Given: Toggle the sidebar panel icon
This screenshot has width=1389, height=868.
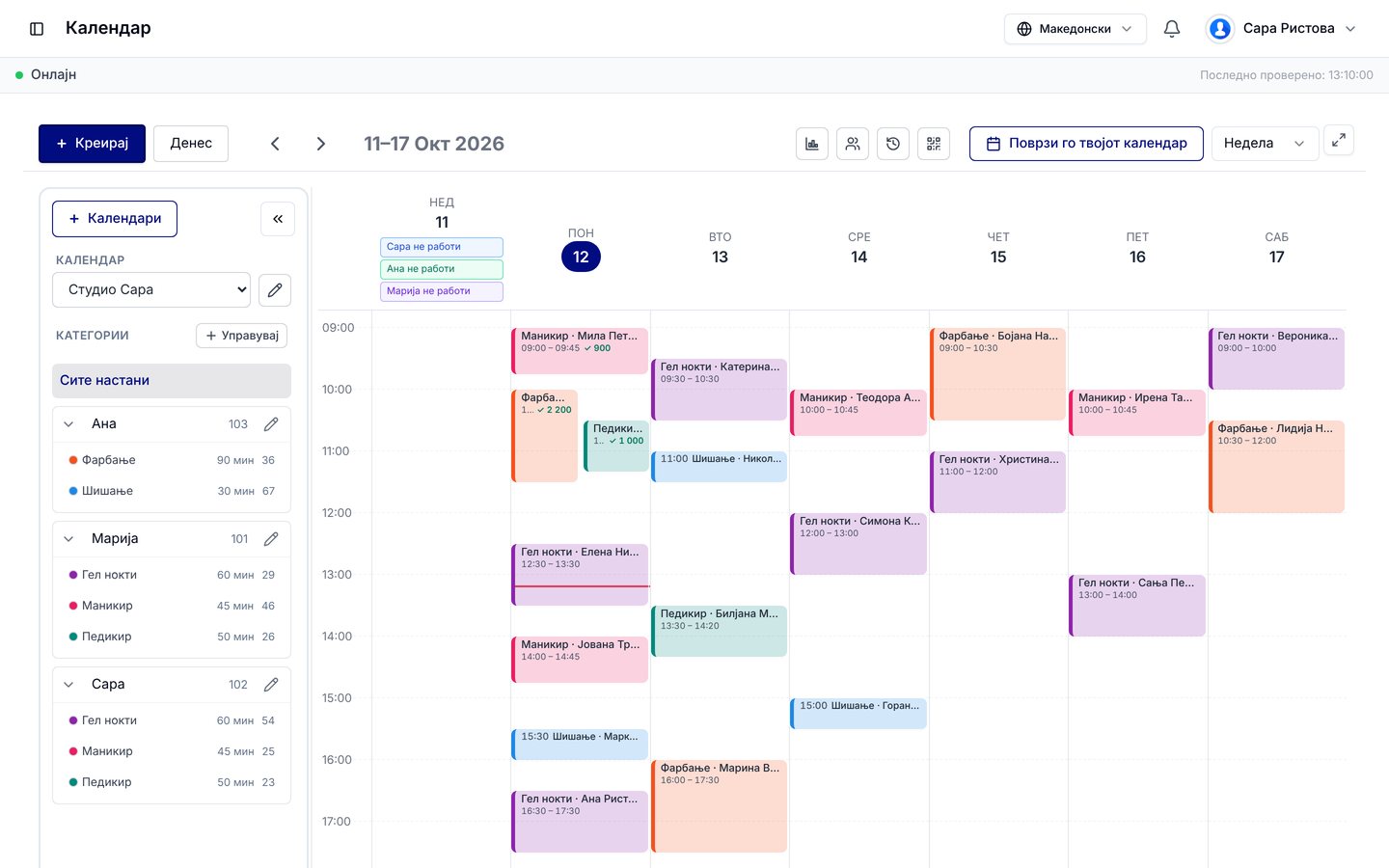Looking at the screenshot, I should 37,29.
